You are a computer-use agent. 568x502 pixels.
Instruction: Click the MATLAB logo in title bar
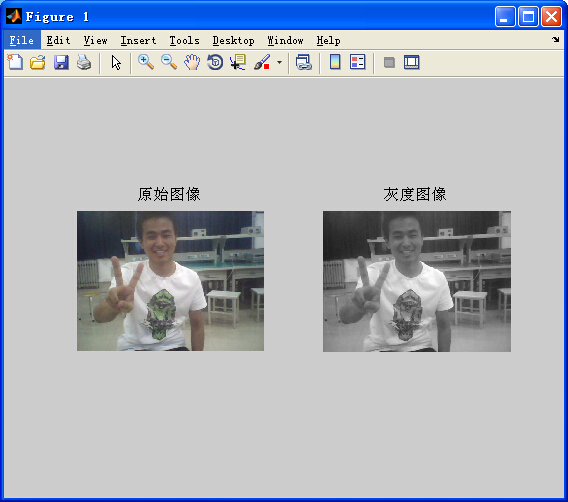pyautogui.click(x=14, y=16)
